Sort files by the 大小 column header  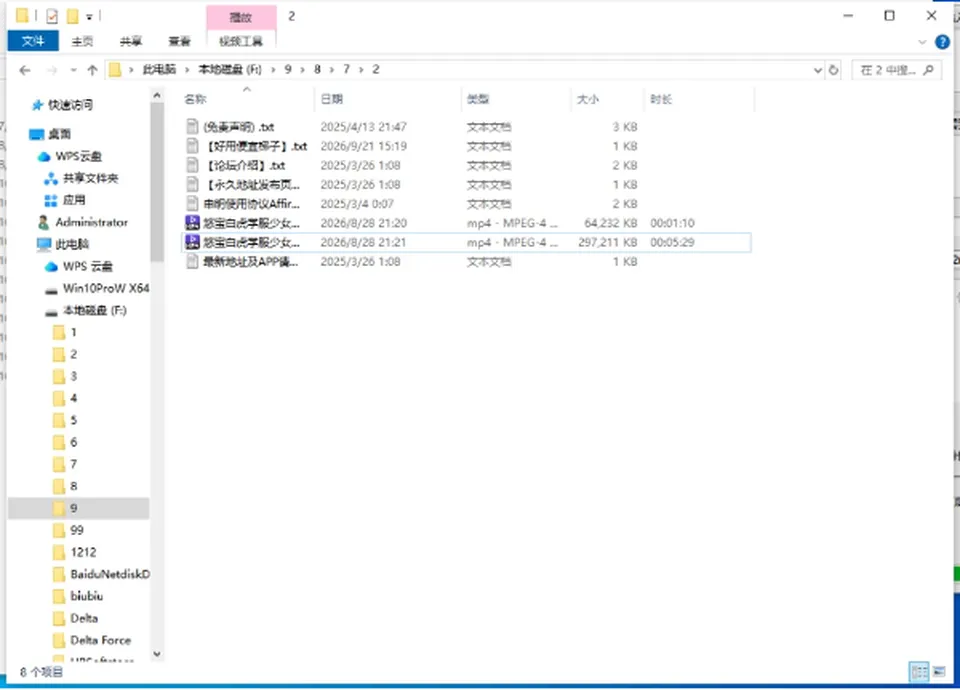[588, 99]
